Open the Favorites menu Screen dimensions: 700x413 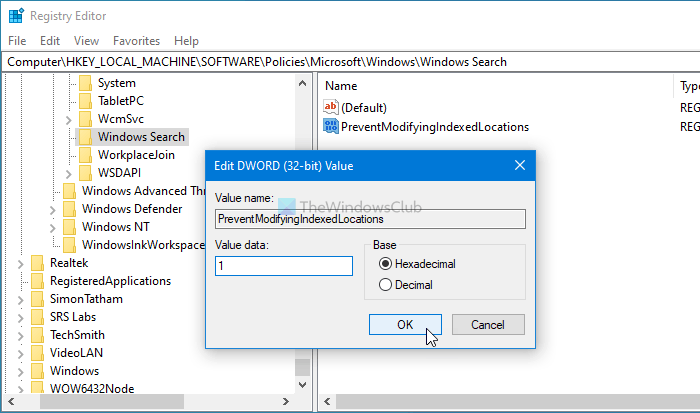coord(136,41)
